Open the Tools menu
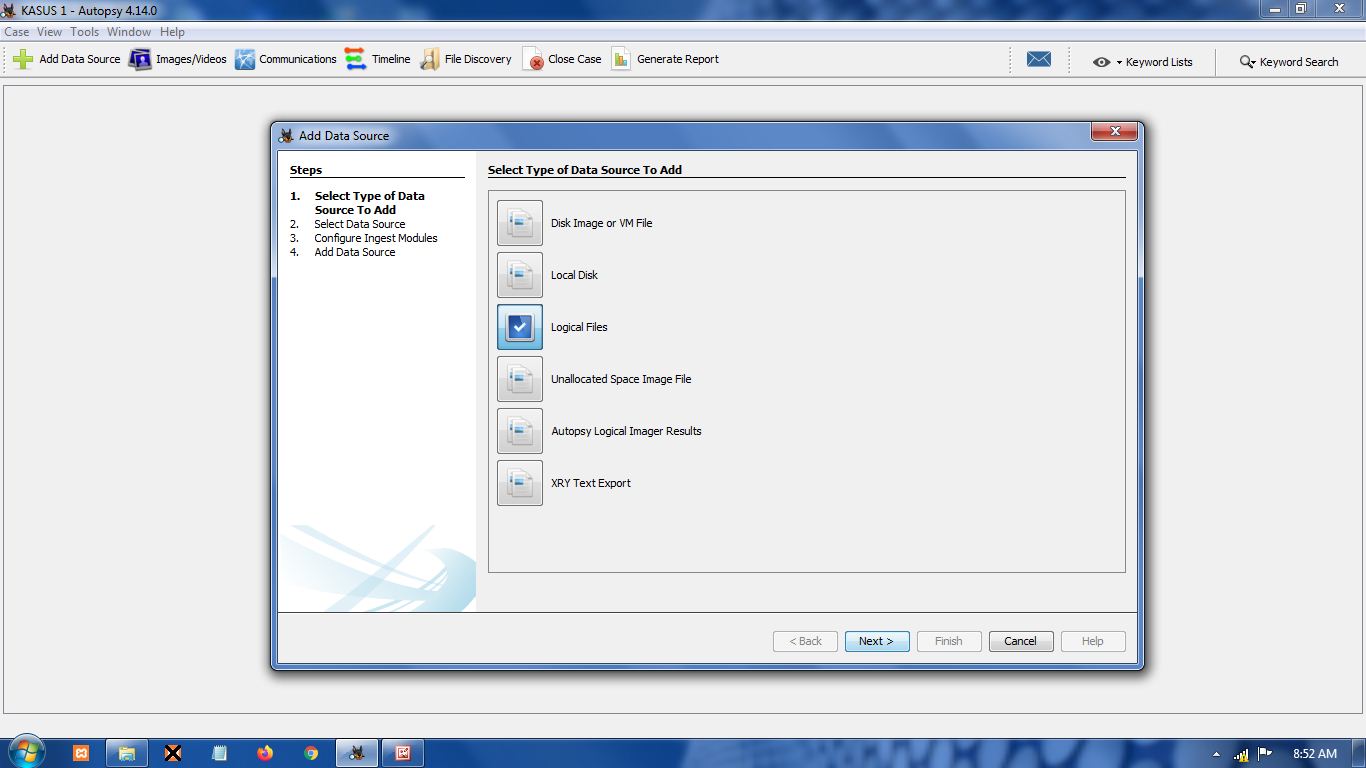Screen dimensions: 1366x768 coord(84,32)
